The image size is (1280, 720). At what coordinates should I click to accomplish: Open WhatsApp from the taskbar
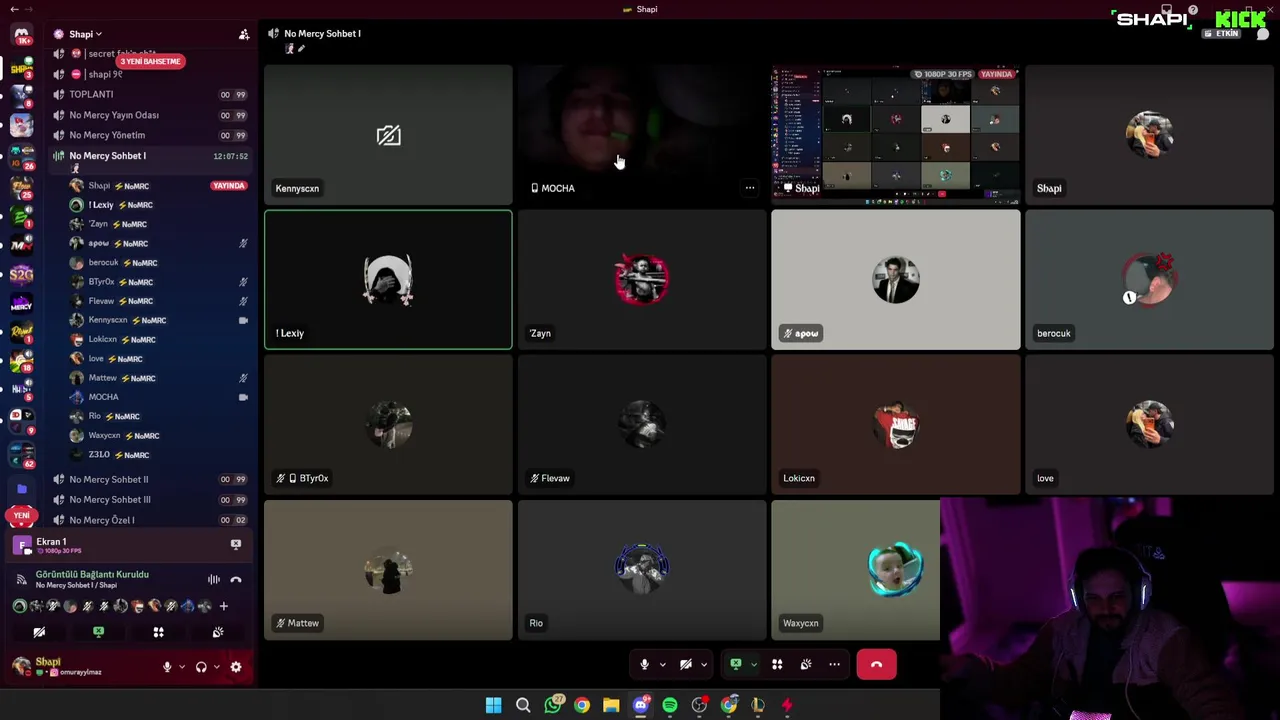[x=553, y=705]
